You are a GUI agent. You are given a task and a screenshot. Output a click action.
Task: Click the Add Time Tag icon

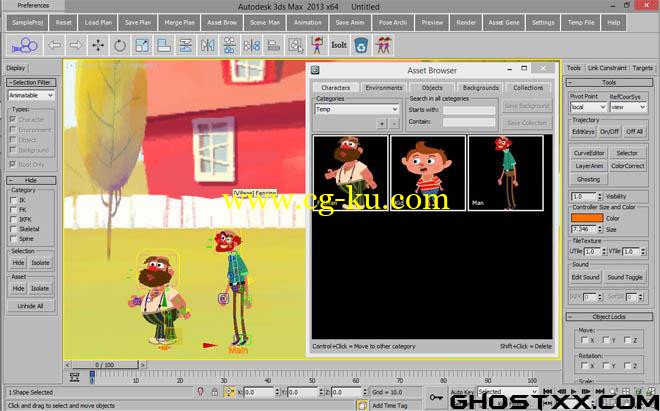(362, 405)
